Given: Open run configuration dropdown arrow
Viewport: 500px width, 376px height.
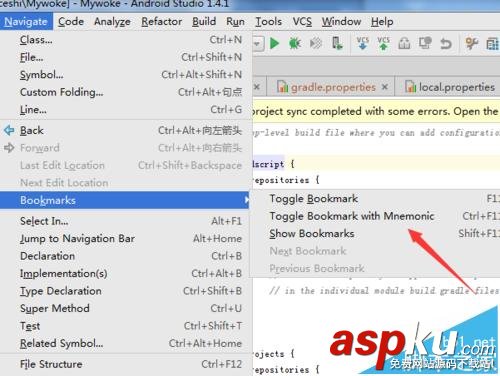Looking at the screenshot, I should click(258, 44).
